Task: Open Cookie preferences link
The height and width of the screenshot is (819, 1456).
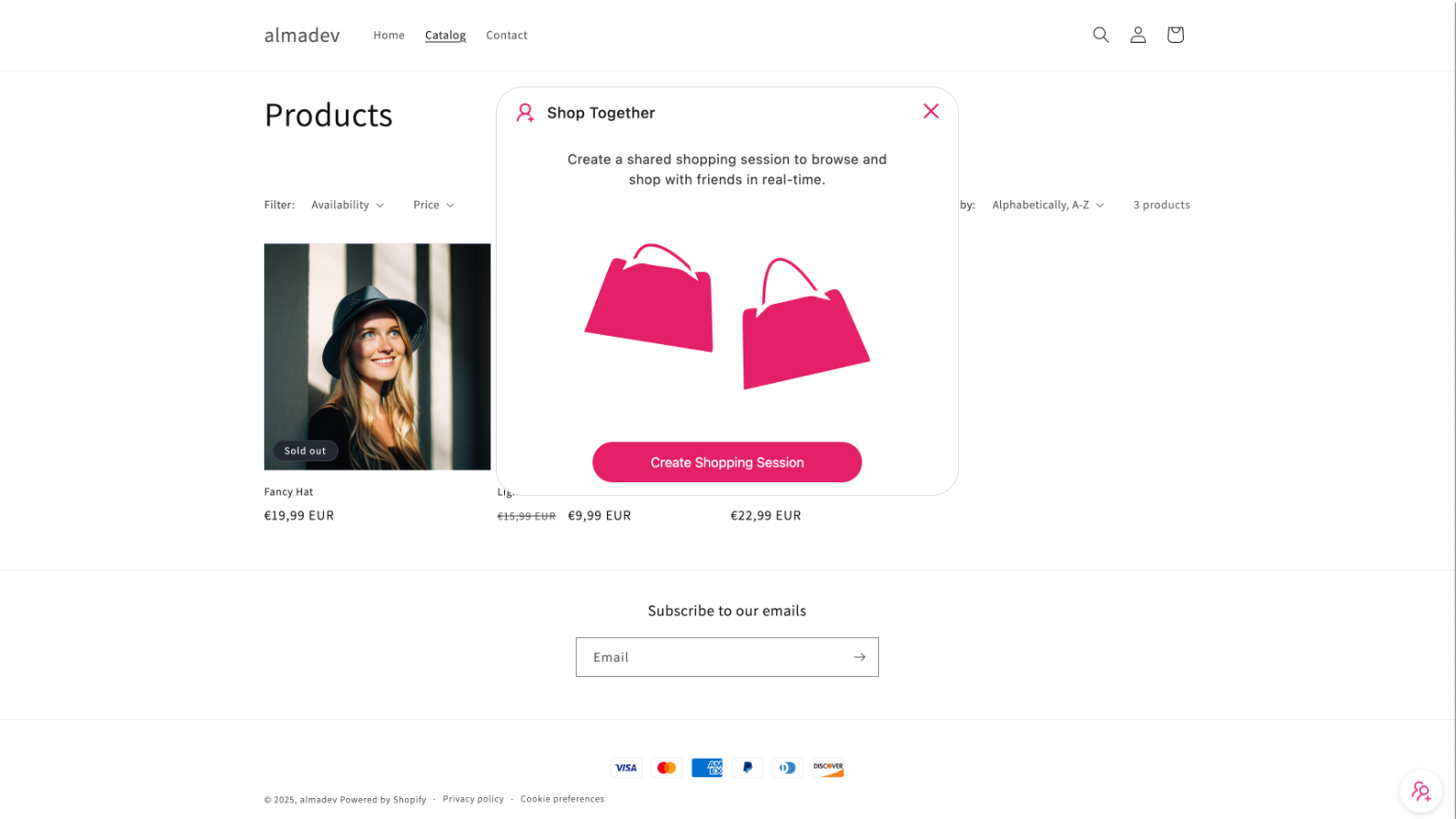Action: (x=561, y=799)
